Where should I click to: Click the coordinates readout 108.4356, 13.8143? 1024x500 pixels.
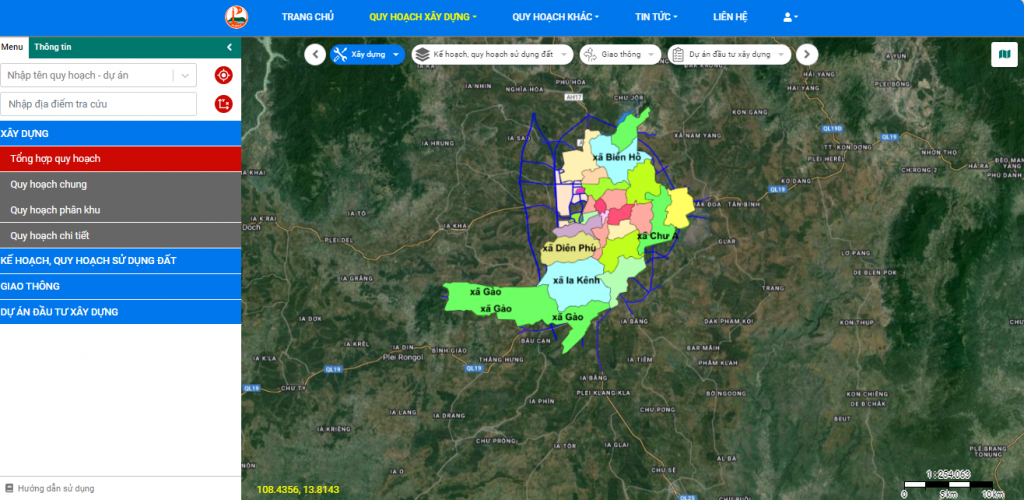coord(298,490)
